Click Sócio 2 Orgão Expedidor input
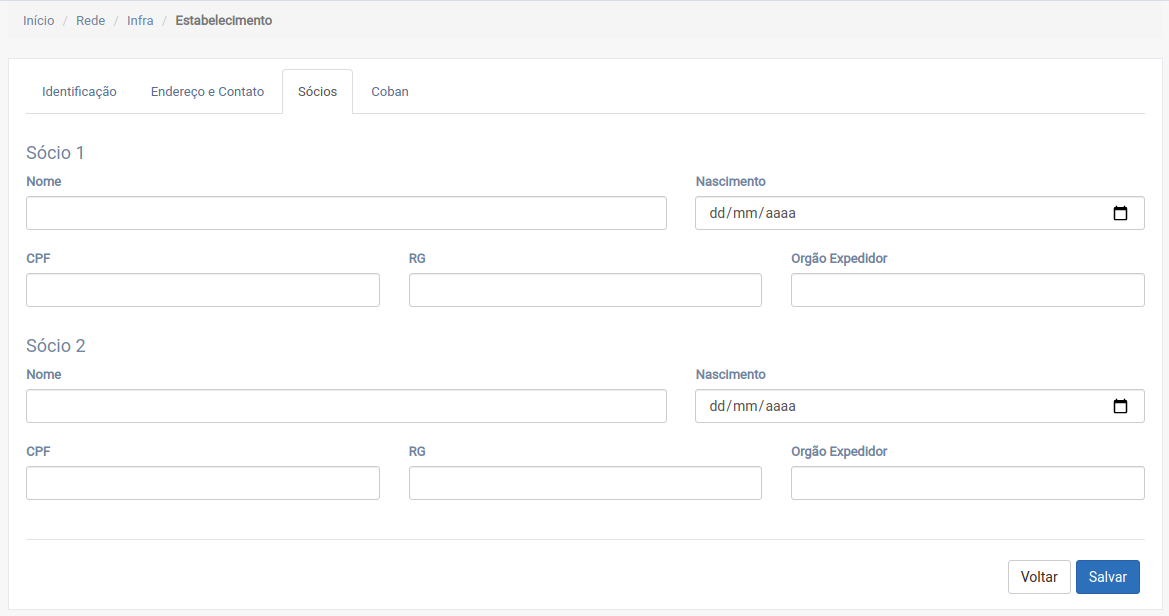 [967, 483]
